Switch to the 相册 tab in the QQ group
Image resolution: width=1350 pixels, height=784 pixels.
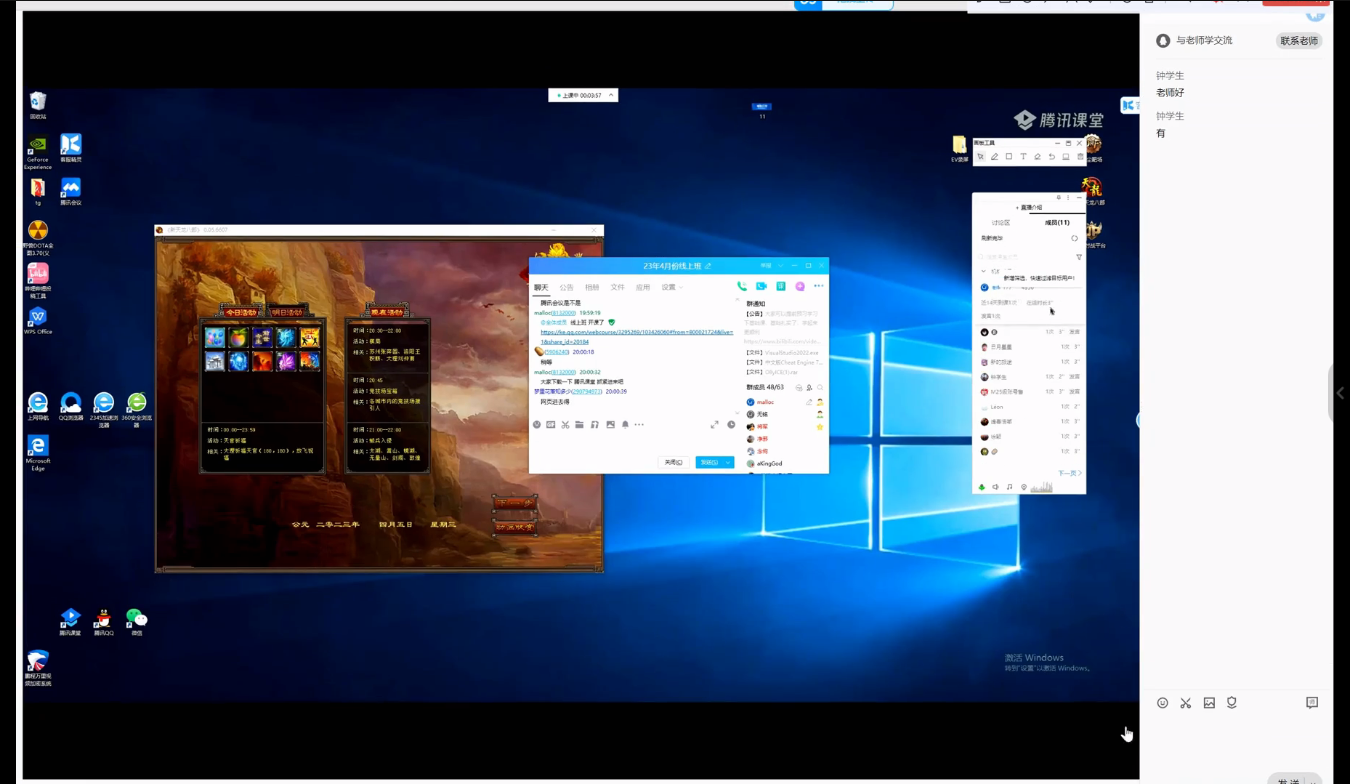(592, 287)
